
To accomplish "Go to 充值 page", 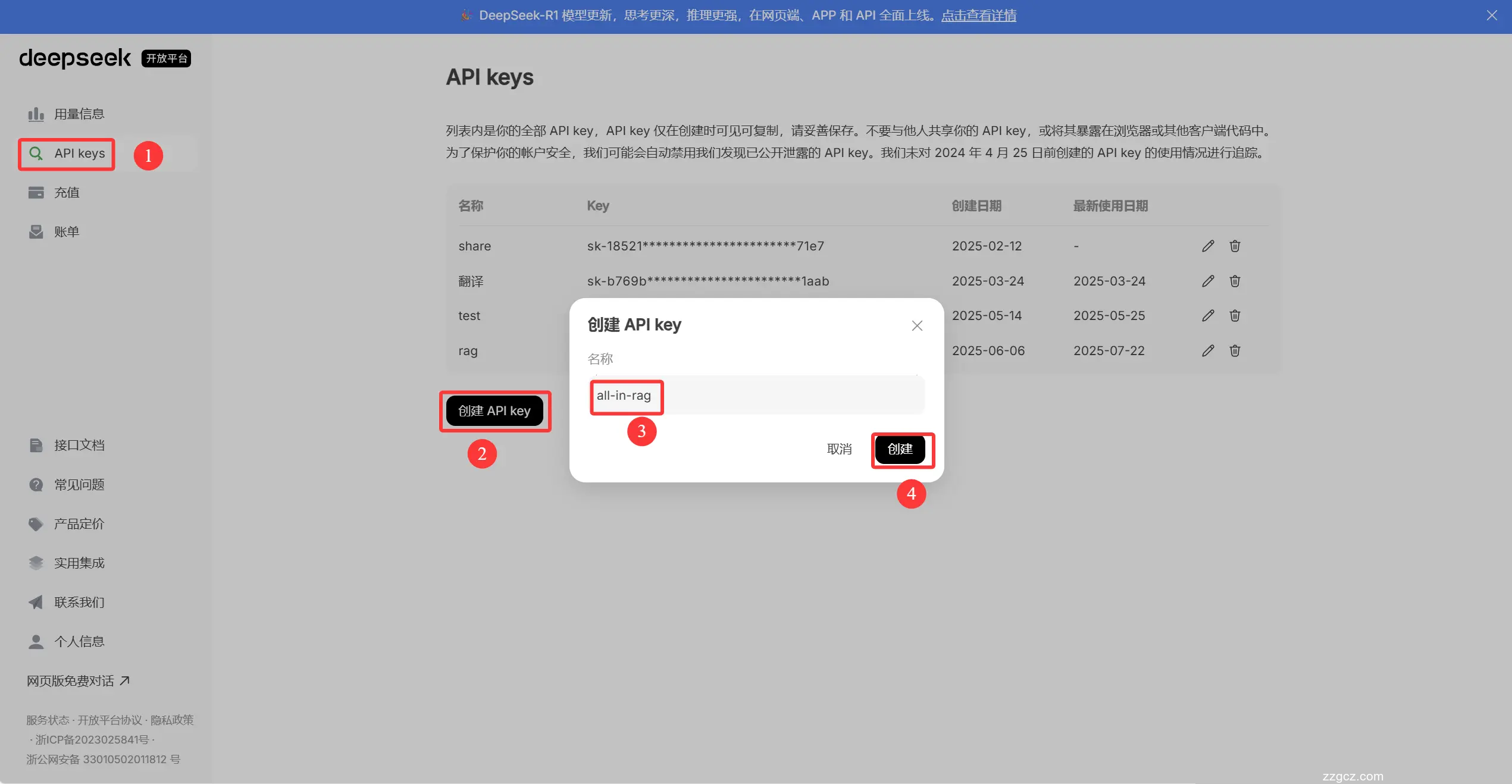I will point(66,193).
